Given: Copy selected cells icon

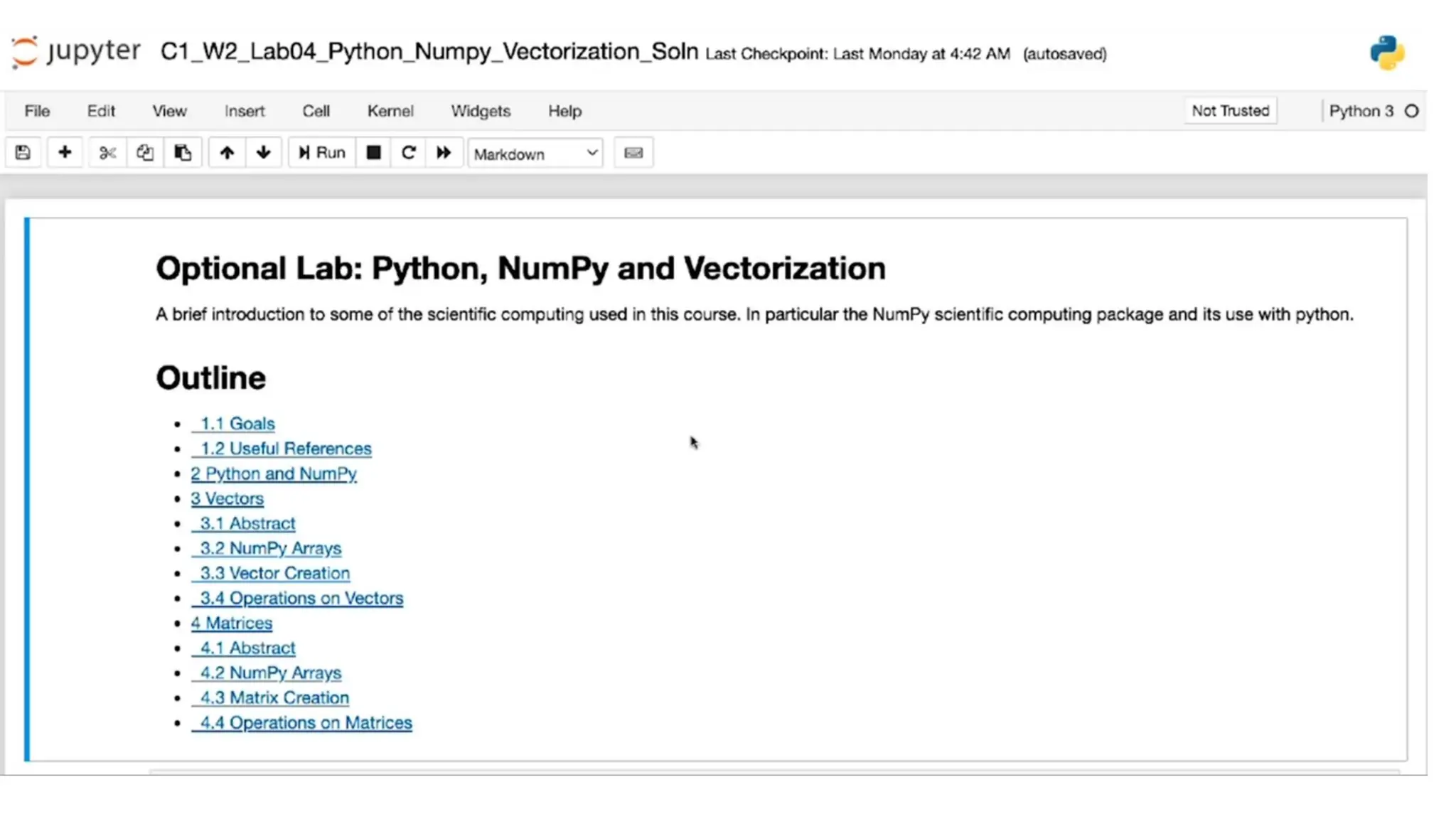Looking at the screenshot, I should coord(145,153).
